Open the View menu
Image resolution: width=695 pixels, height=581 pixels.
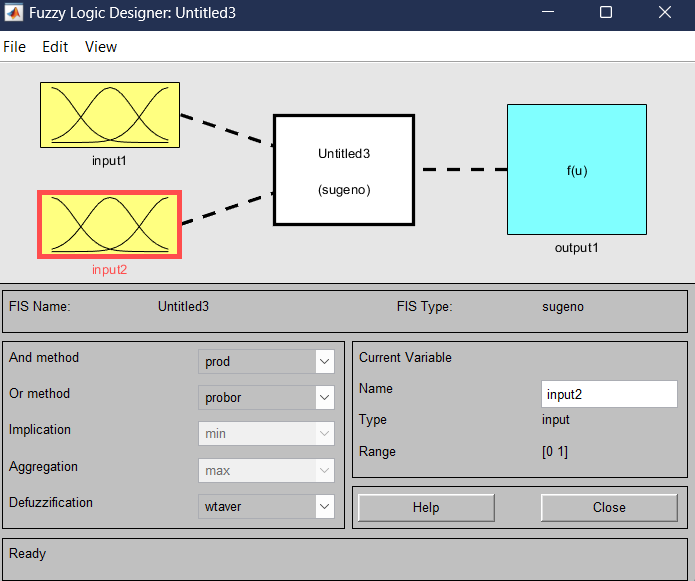101,47
